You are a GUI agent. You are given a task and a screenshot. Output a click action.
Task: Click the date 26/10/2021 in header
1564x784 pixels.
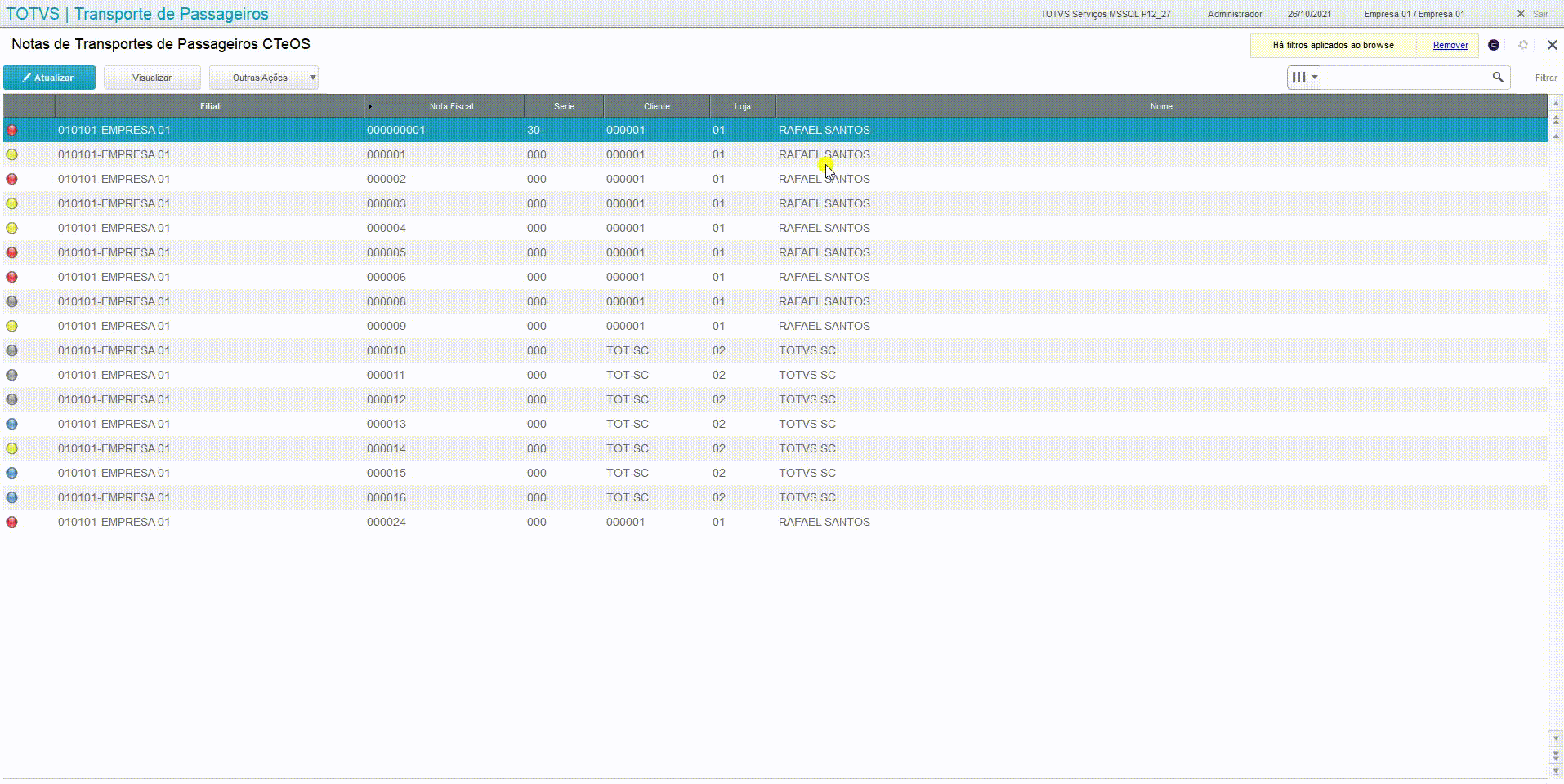[1309, 14]
